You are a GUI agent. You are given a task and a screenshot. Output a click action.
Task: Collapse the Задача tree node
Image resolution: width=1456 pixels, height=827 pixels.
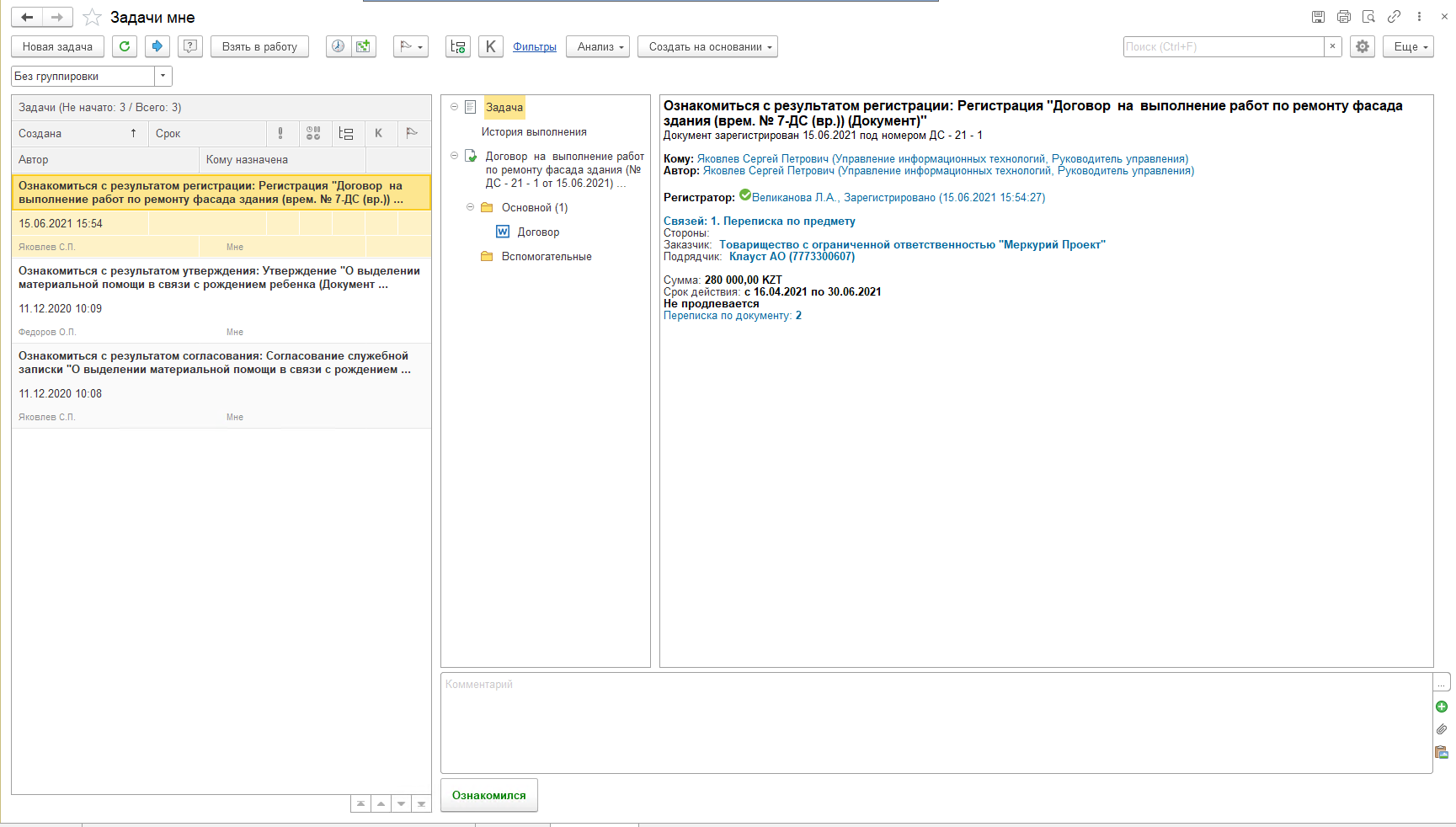[x=455, y=107]
